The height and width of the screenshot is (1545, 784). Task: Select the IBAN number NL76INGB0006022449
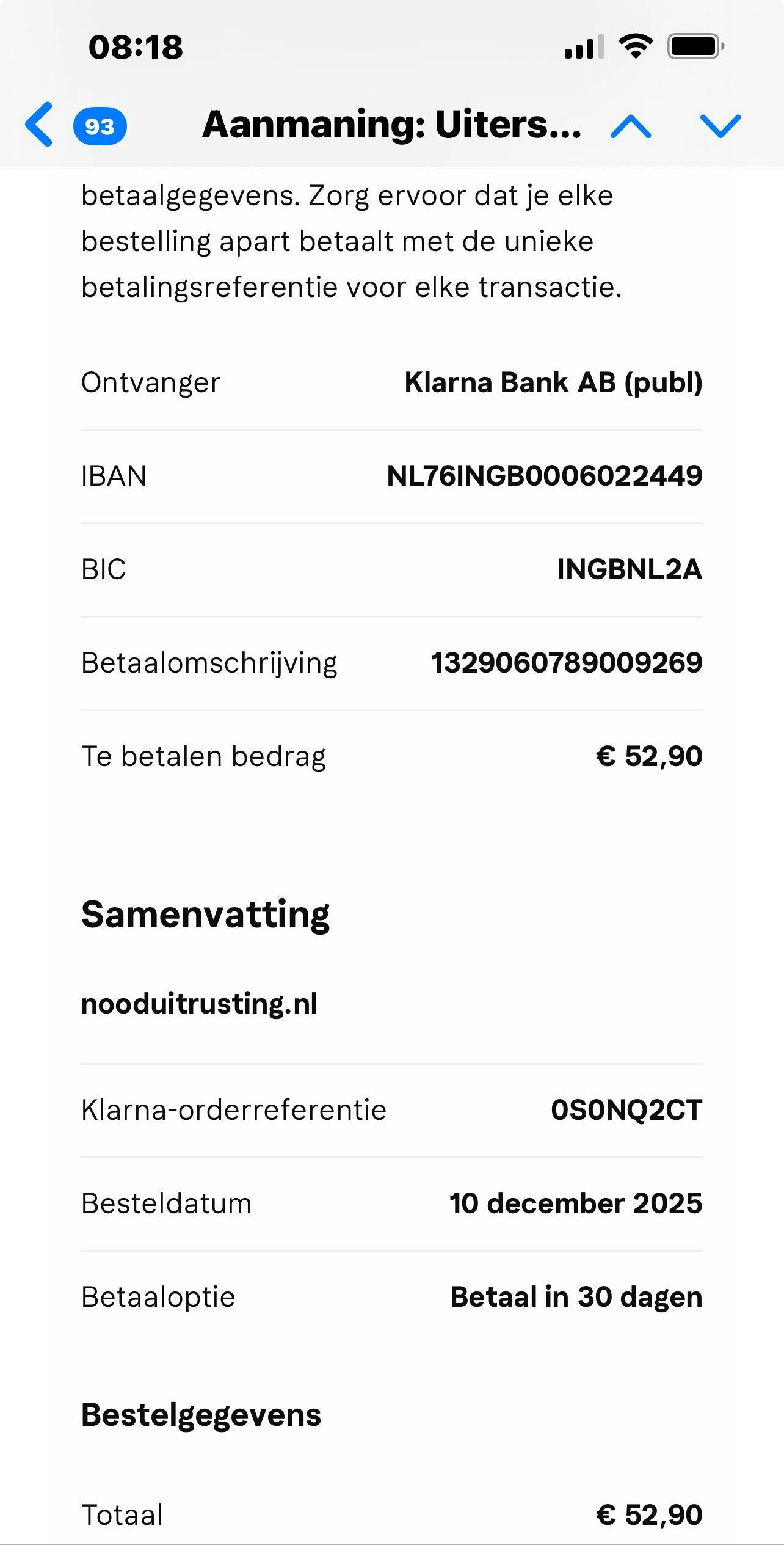pyautogui.click(x=545, y=476)
